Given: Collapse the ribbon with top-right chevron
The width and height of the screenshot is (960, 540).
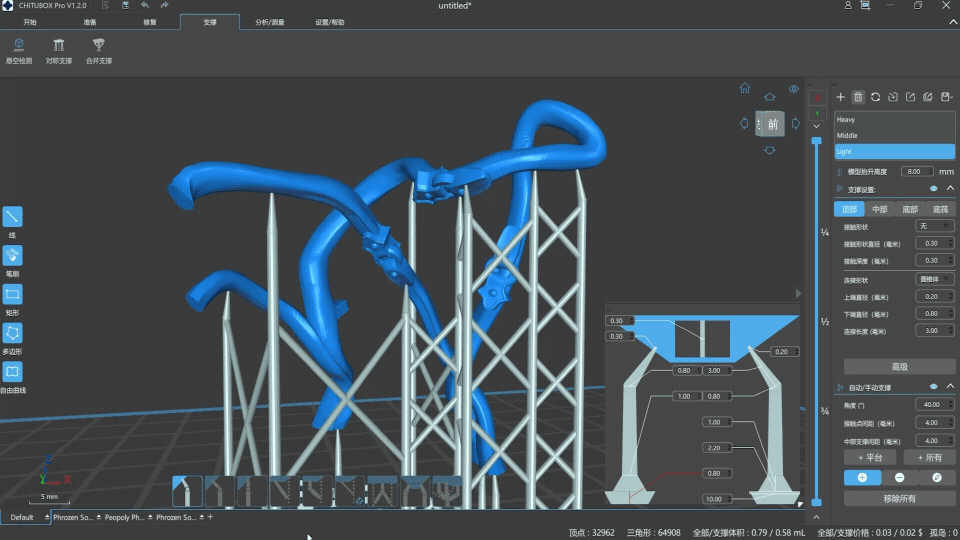Looking at the screenshot, I should click(953, 22).
